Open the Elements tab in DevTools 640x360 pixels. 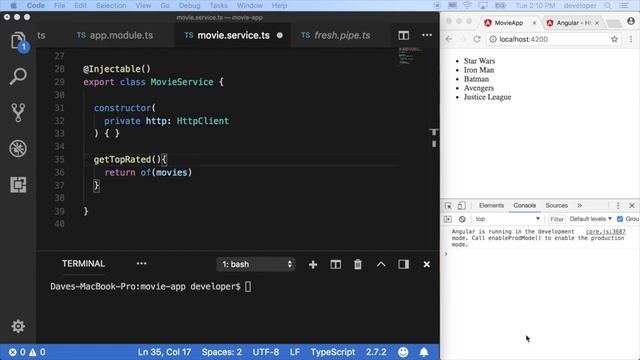point(491,206)
